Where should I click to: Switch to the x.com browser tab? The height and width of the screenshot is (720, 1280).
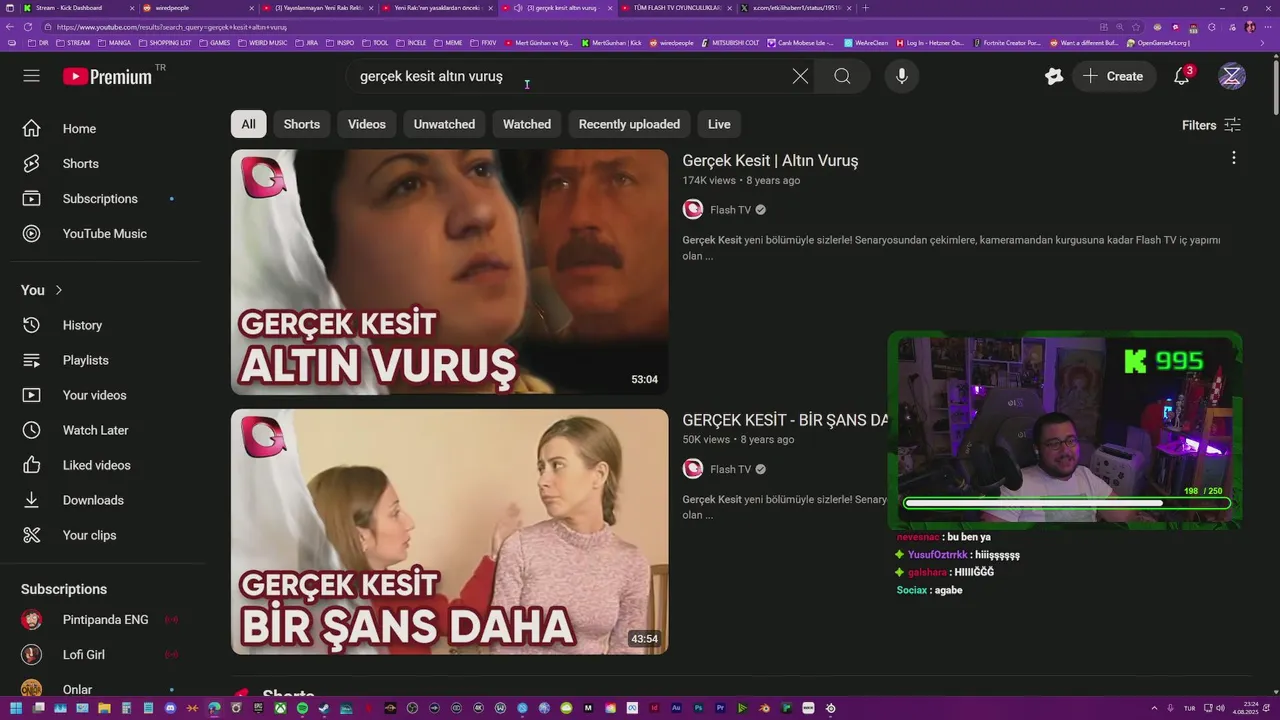click(x=795, y=8)
